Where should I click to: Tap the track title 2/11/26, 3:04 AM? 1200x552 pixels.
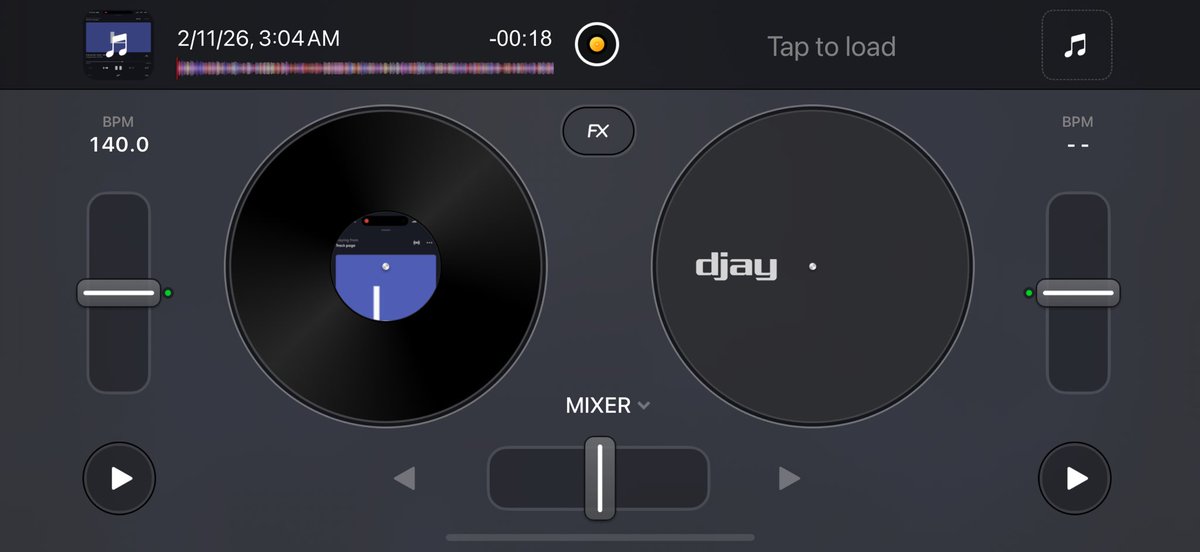259,39
